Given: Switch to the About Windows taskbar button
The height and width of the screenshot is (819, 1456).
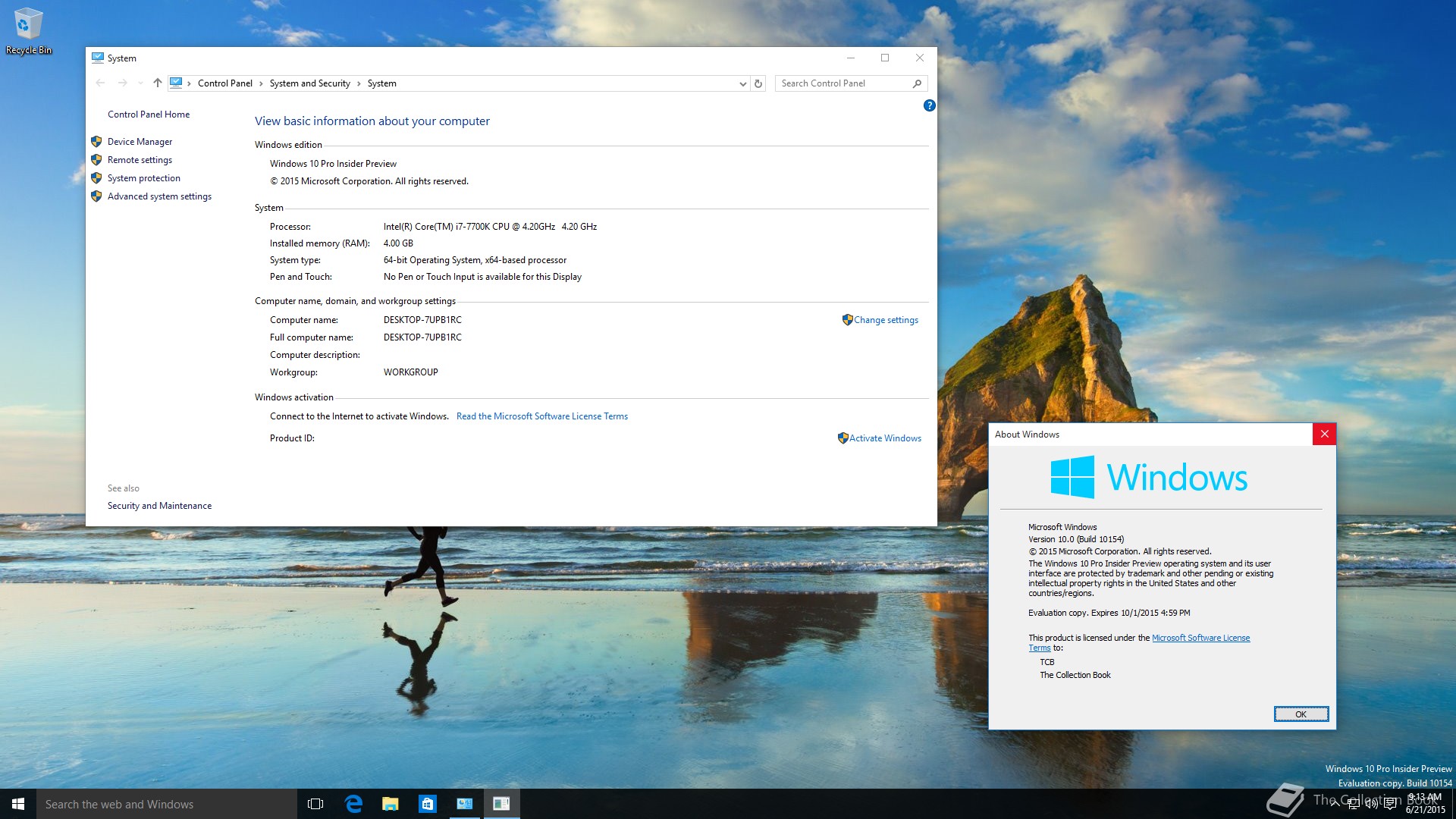Looking at the screenshot, I should tap(501, 804).
